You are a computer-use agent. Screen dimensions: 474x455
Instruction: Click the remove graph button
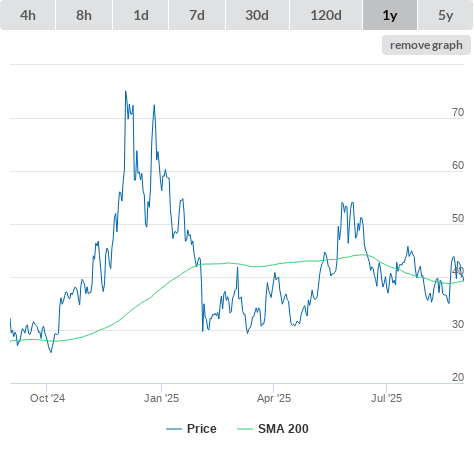tap(426, 45)
